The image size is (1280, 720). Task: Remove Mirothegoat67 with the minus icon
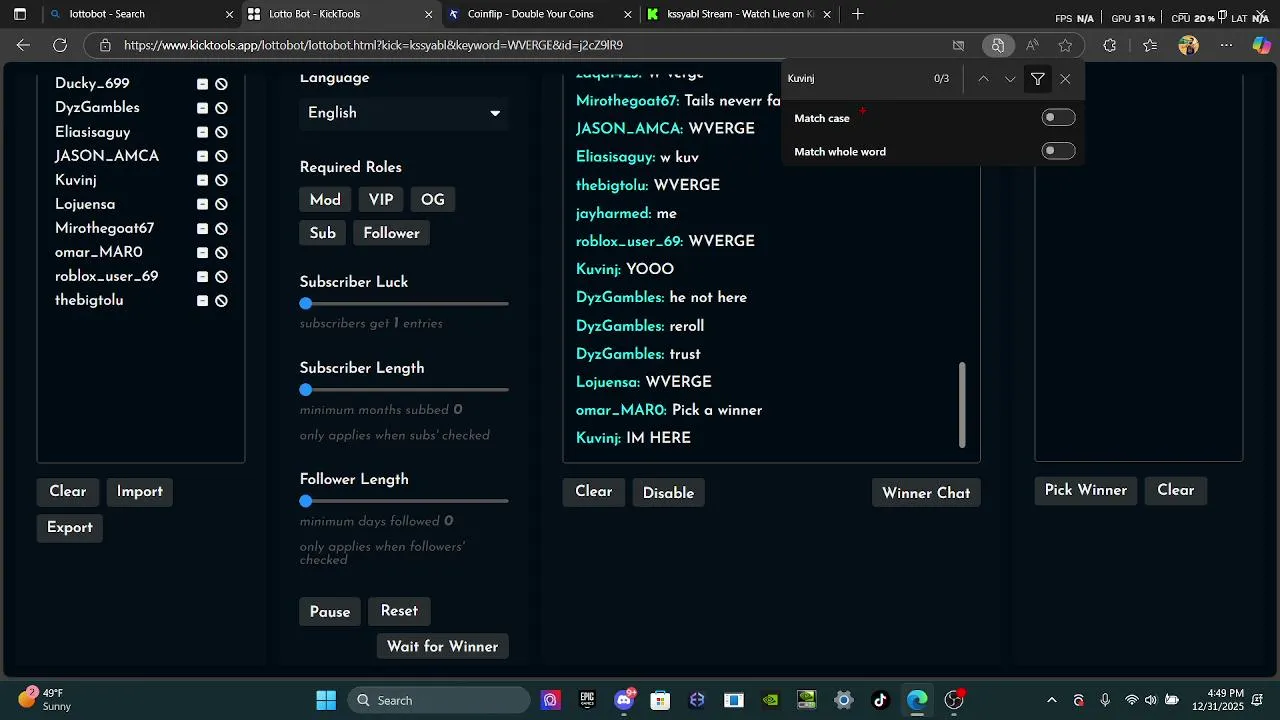(x=202, y=229)
